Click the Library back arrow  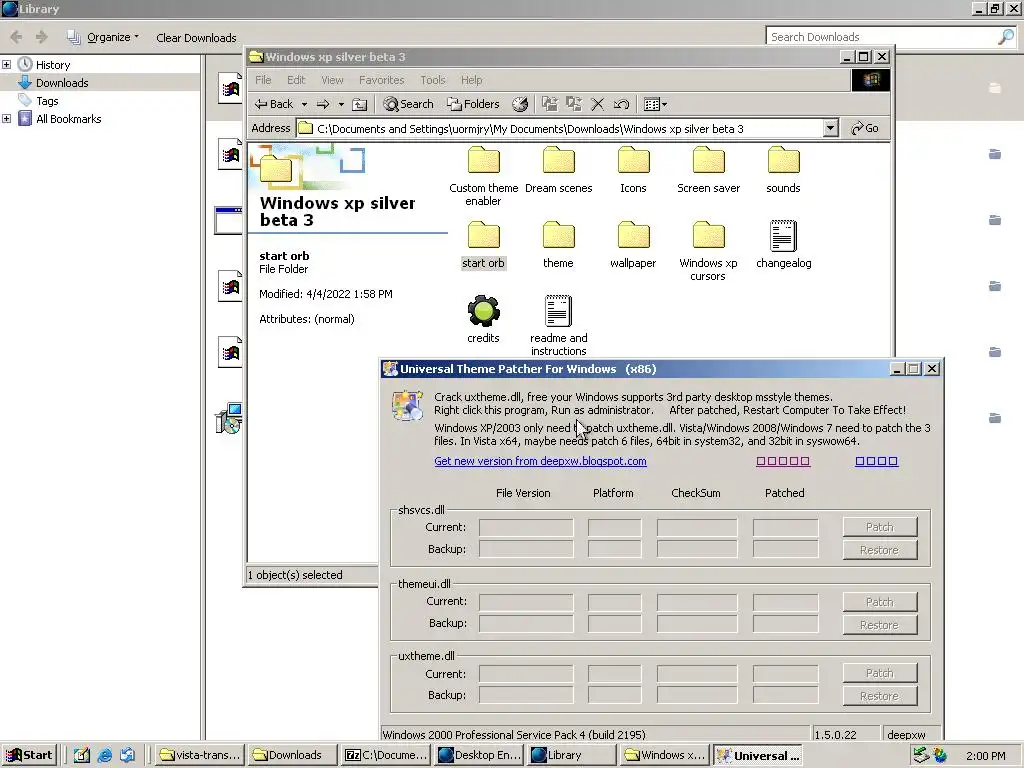coord(16,37)
